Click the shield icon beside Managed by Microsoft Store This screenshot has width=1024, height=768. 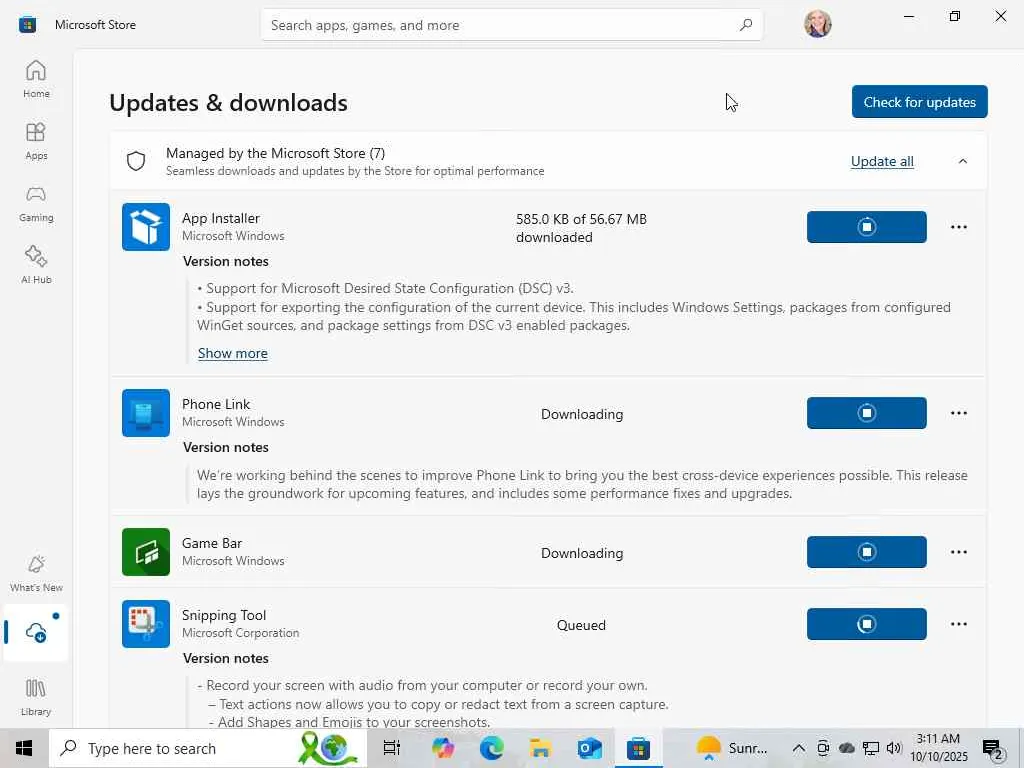(x=136, y=161)
